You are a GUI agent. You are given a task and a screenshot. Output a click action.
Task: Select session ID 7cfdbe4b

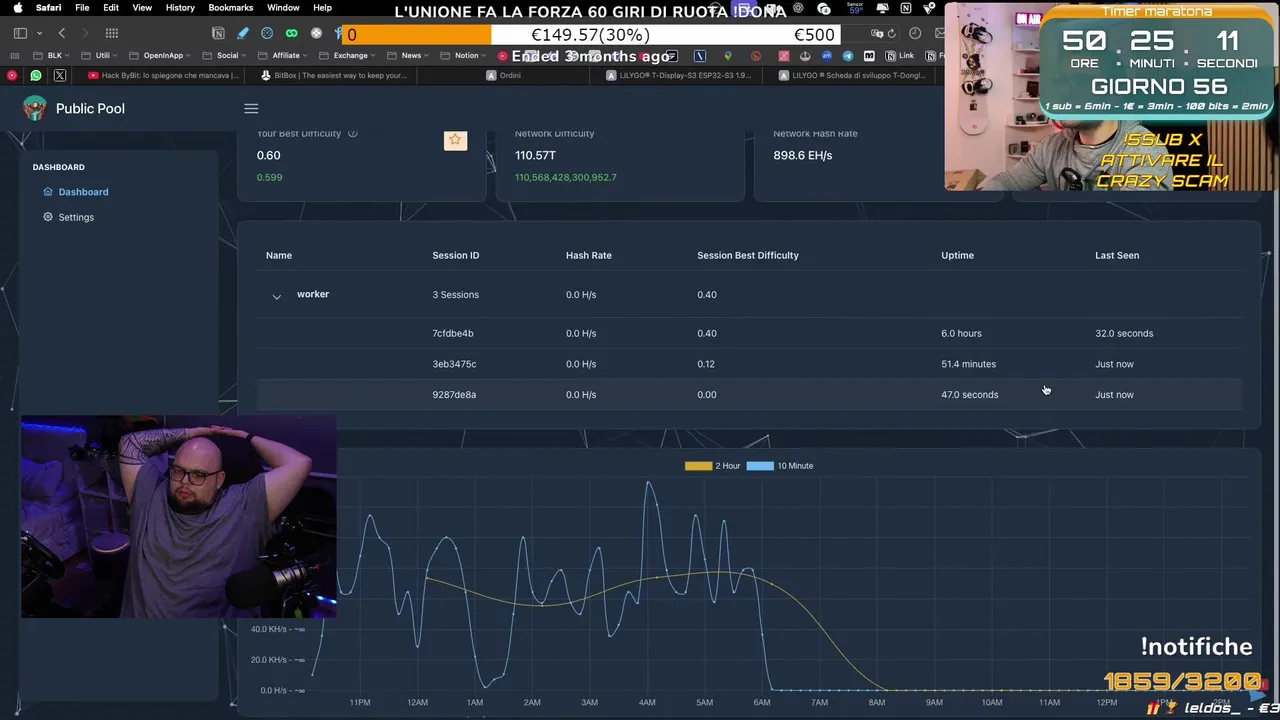click(453, 333)
